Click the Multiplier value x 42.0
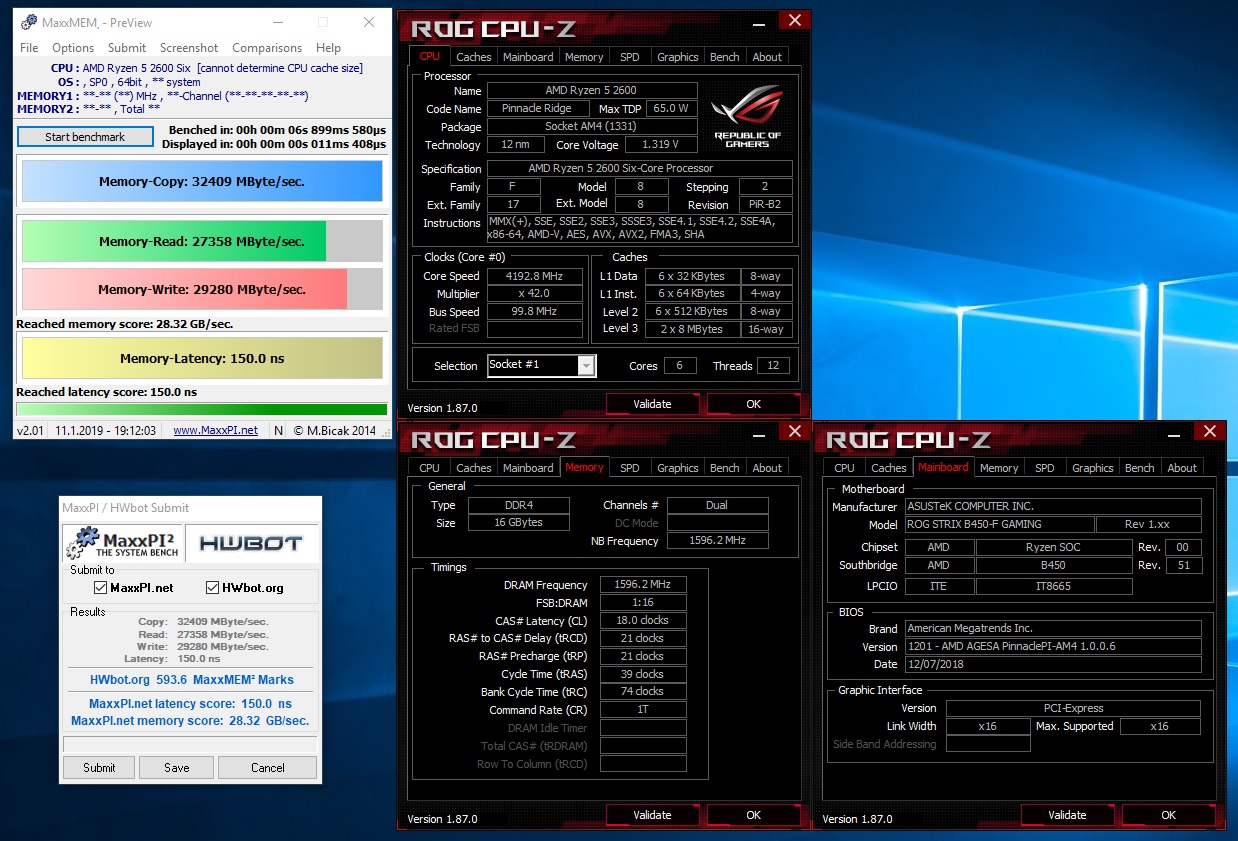 pos(535,294)
